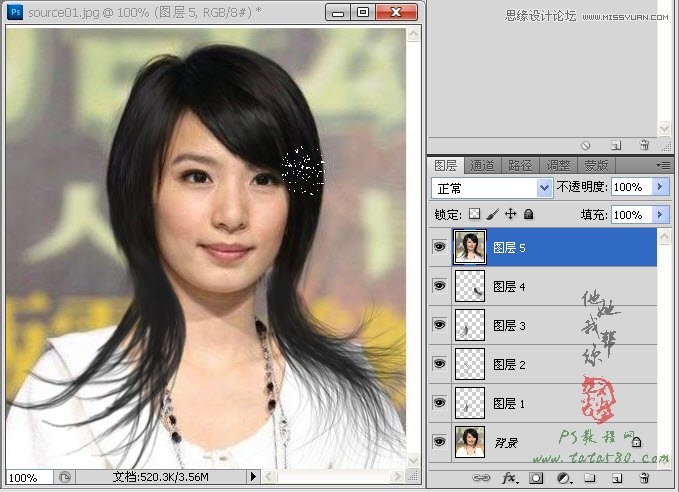Click the canvas horizontal scrollbar left arrow
This screenshot has height=492, width=679.
(x=268, y=477)
